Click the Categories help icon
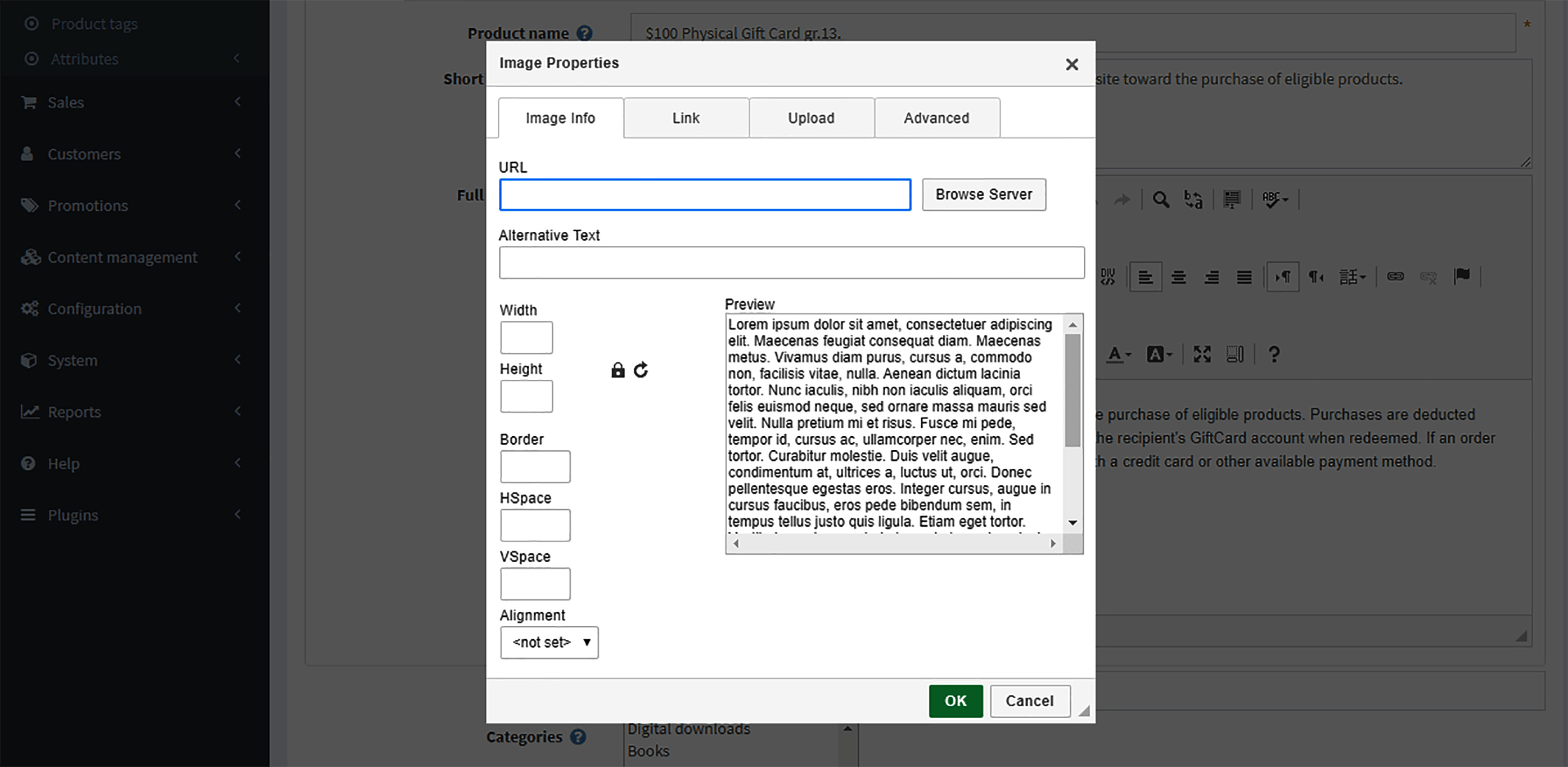Image resolution: width=1568 pixels, height=767 pixels. coord(578,737)
